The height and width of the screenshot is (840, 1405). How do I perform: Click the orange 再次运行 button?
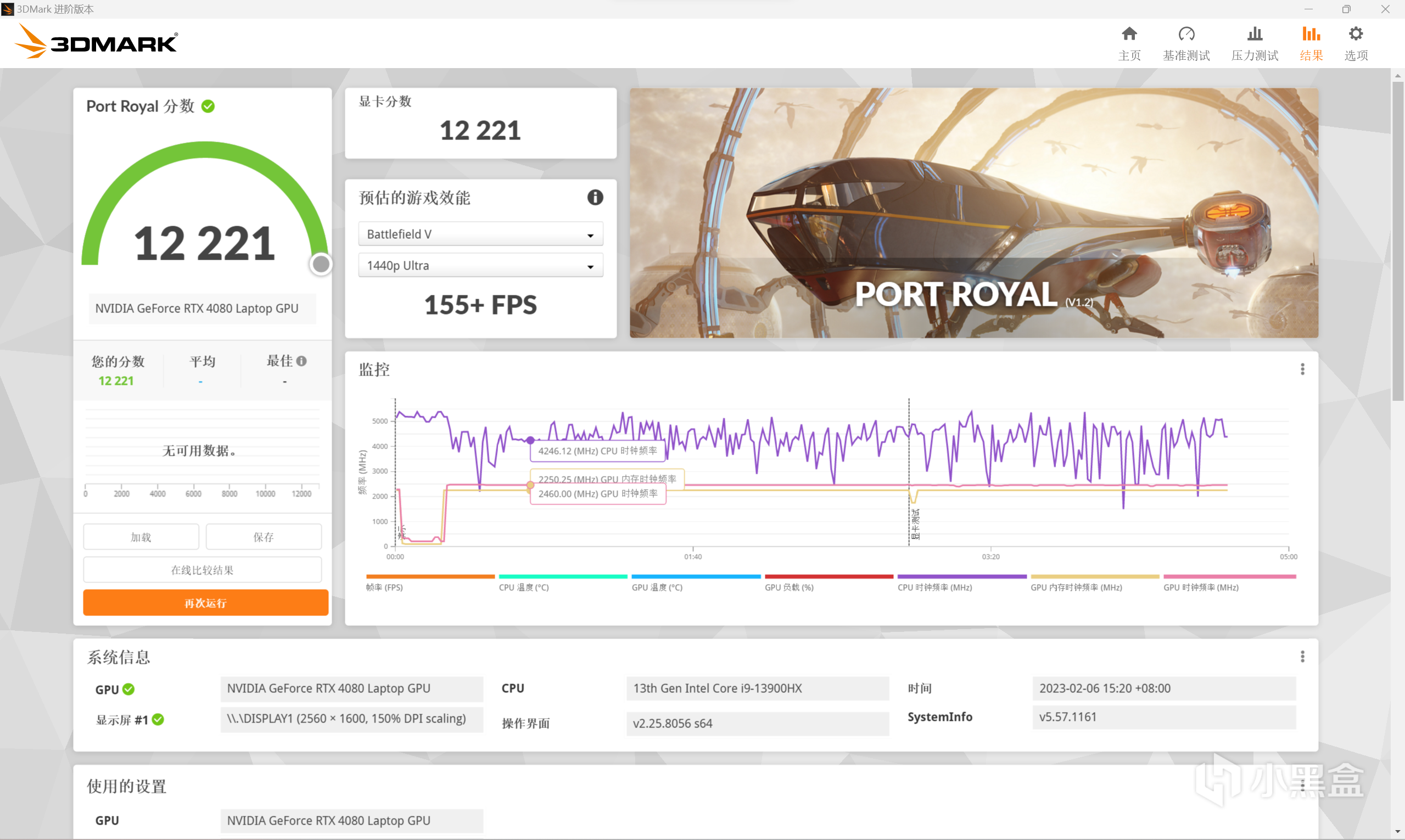coord(205,602)
